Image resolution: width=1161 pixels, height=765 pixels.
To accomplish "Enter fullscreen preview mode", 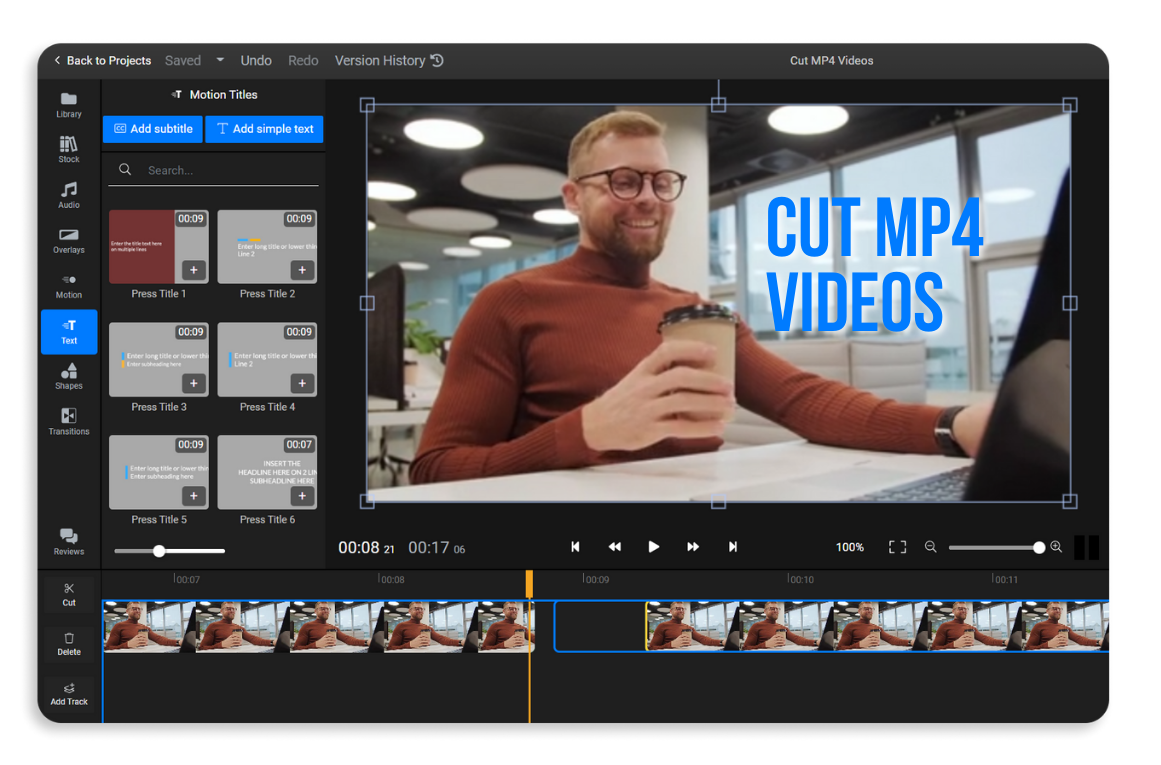I will (896, 547).
